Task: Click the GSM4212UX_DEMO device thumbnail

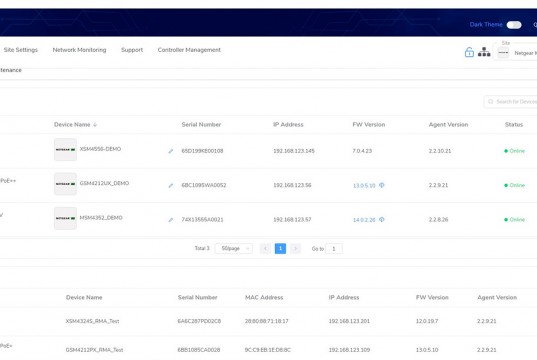Action: click(65, 184)
